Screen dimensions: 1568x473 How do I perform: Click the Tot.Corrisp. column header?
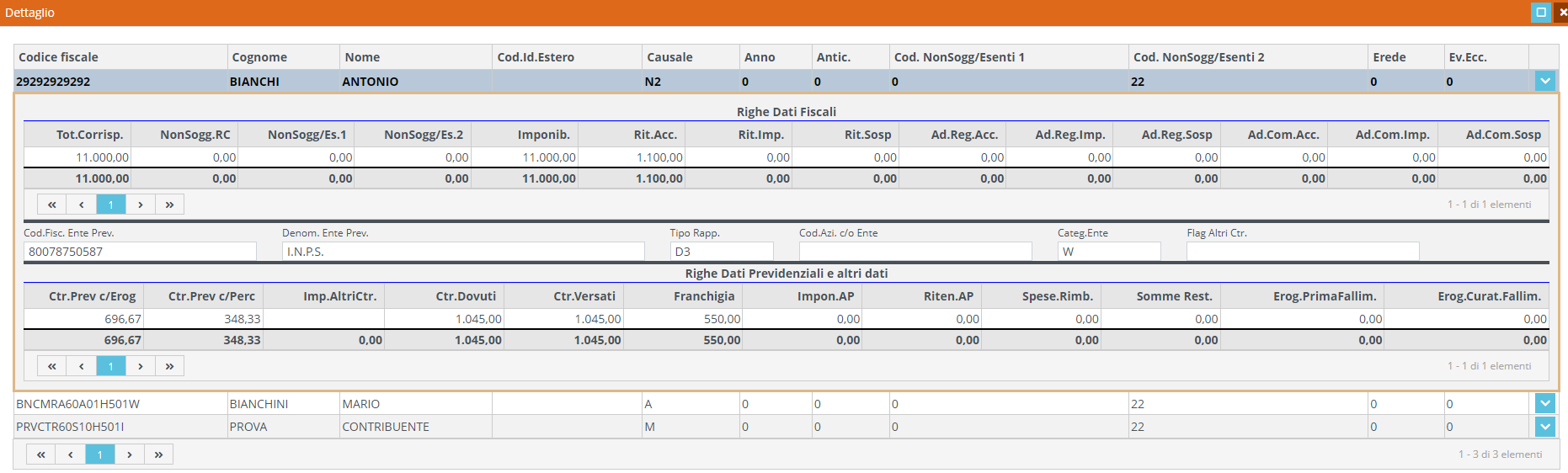click(x=89, y=135)
